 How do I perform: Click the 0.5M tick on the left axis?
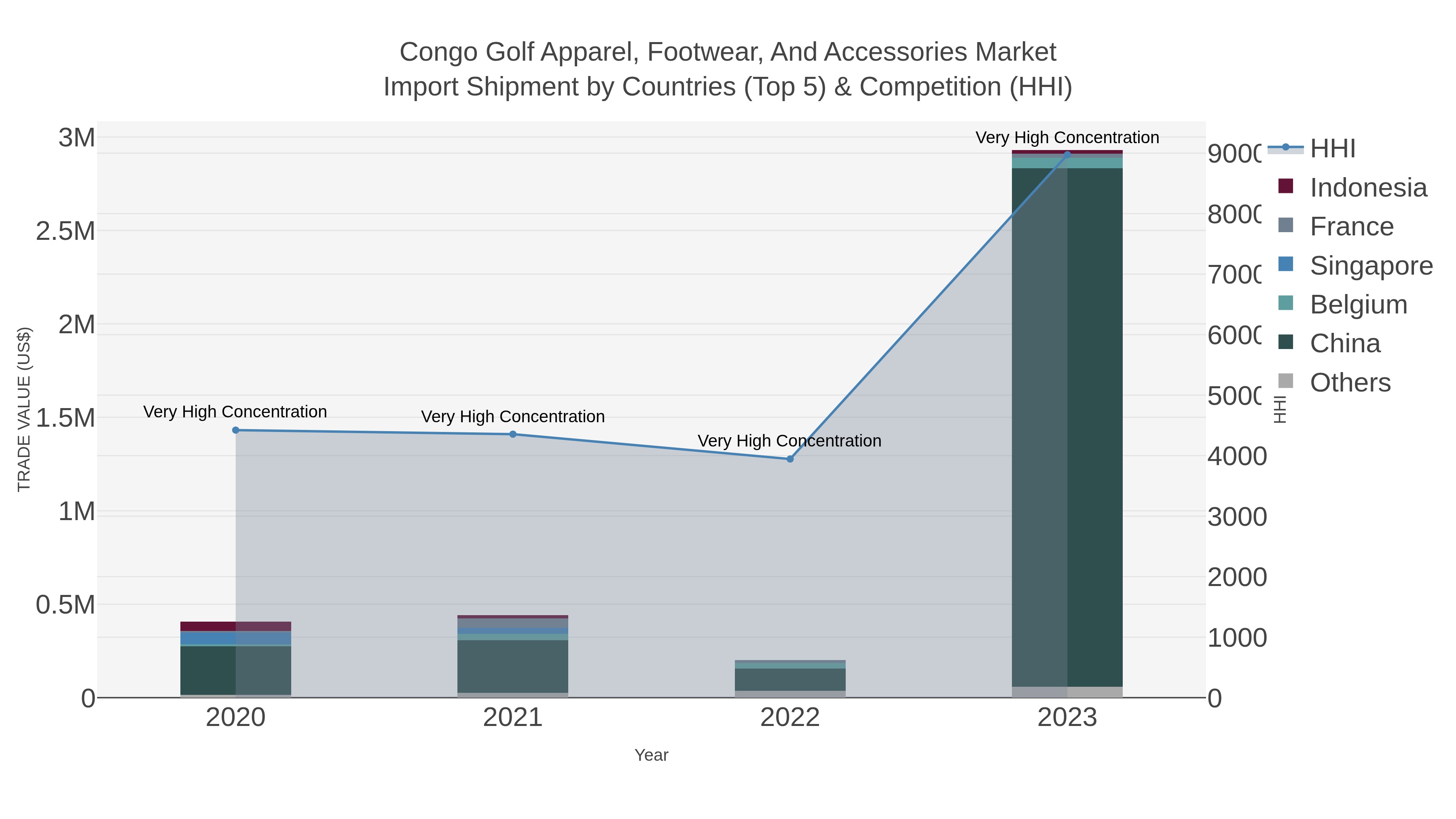coord(66,605)
